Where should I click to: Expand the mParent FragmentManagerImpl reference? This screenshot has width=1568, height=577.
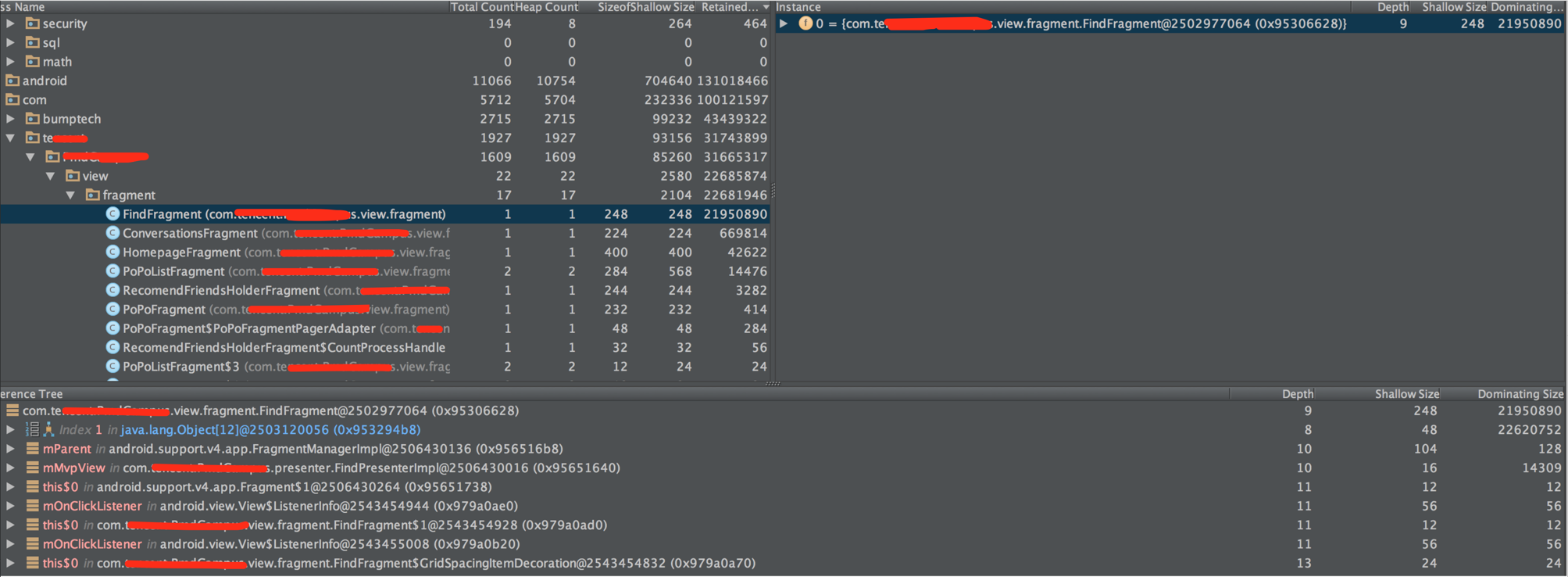click(11, 449)
